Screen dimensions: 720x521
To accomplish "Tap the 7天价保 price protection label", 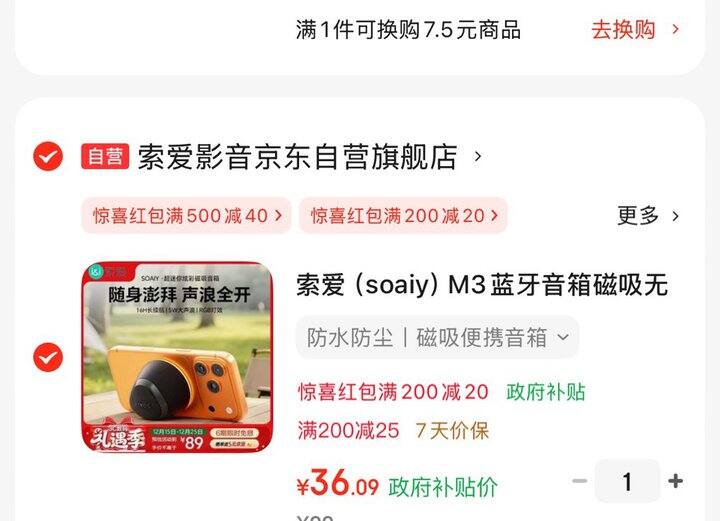I will [452, 431].
